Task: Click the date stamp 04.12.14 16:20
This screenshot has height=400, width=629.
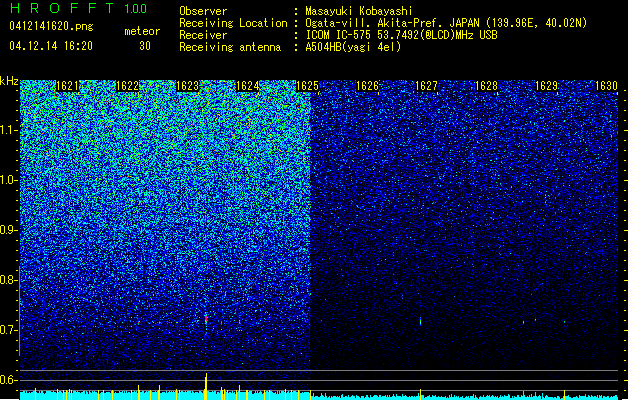Action: 51,46
